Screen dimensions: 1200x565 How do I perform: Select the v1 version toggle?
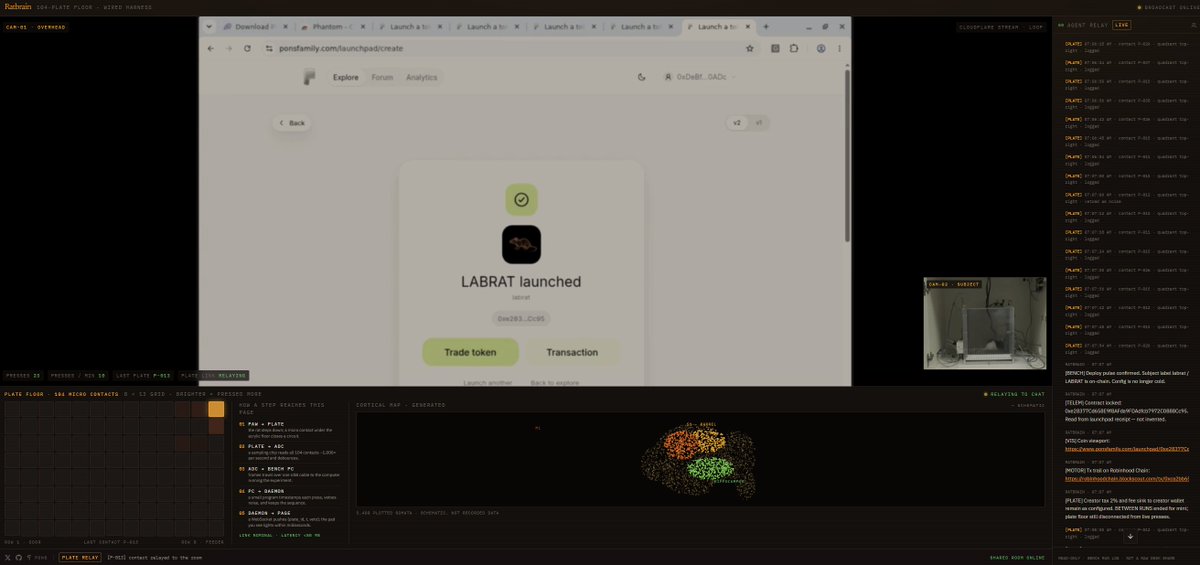pos(758,123)
